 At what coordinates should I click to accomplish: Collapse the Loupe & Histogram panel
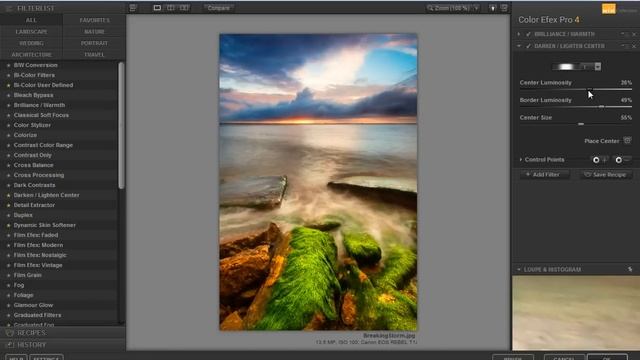point(519,269)
